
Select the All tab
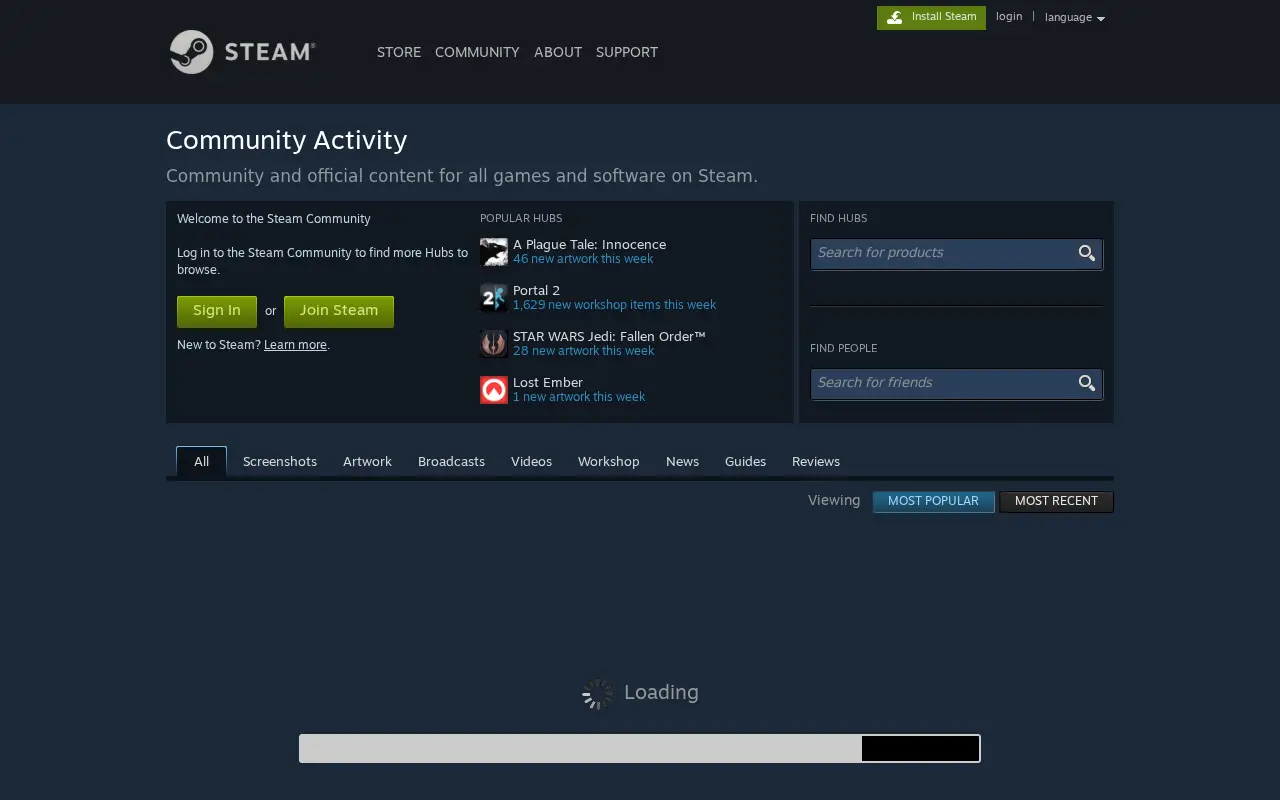(201, 461)
